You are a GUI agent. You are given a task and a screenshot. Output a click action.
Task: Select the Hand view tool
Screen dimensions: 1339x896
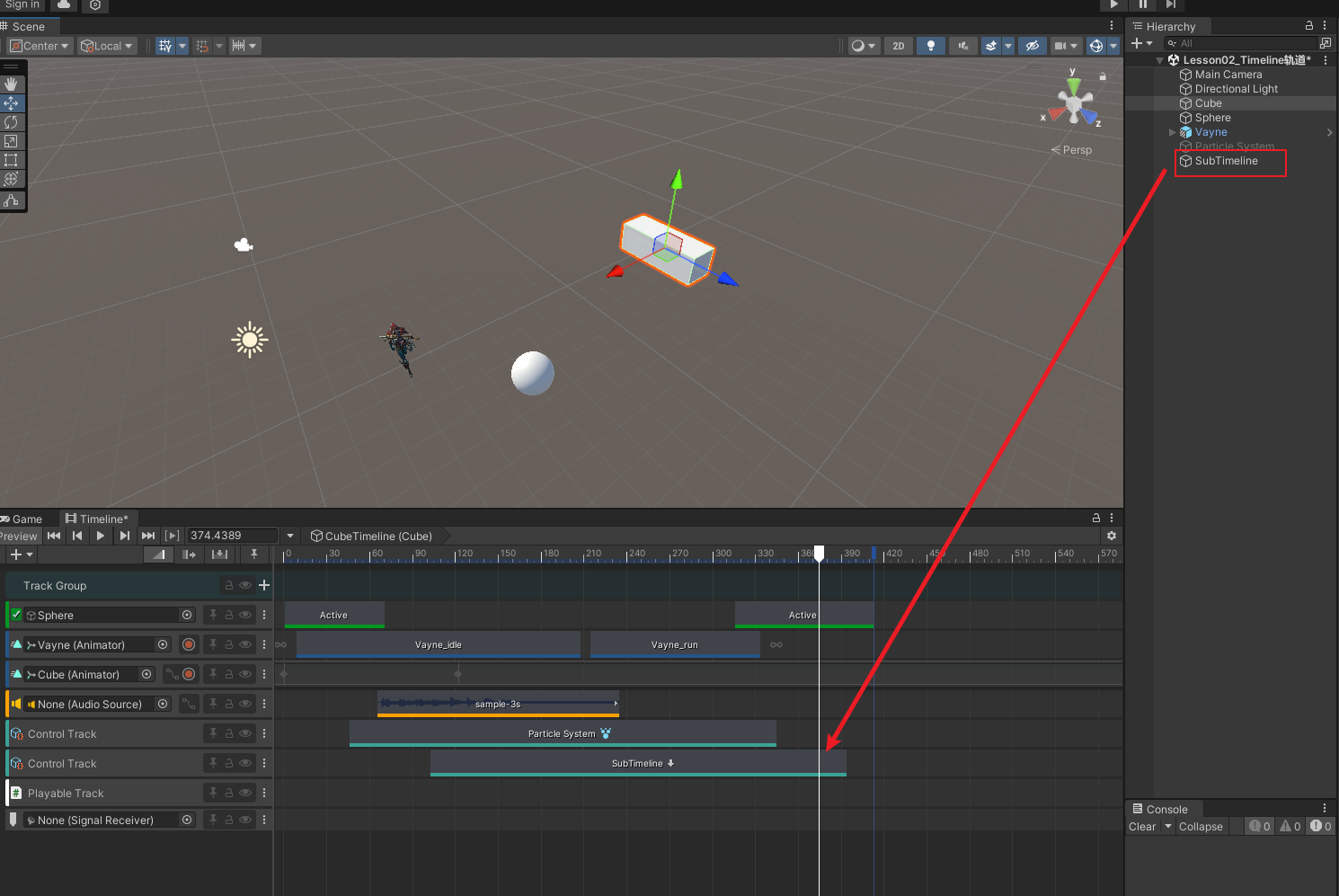pyautogui.click(x=11, y=84)
